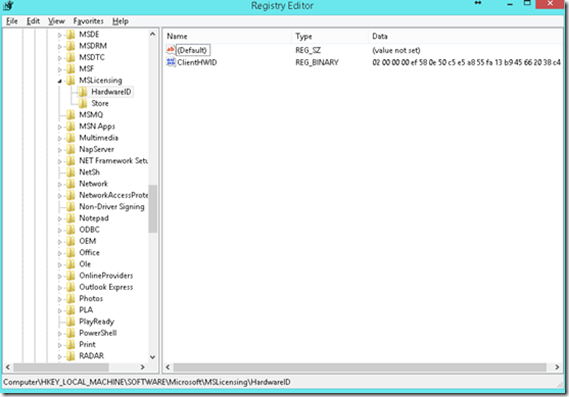
Task: Click tree pane scroll up arrow
Action: pos(152,34)
